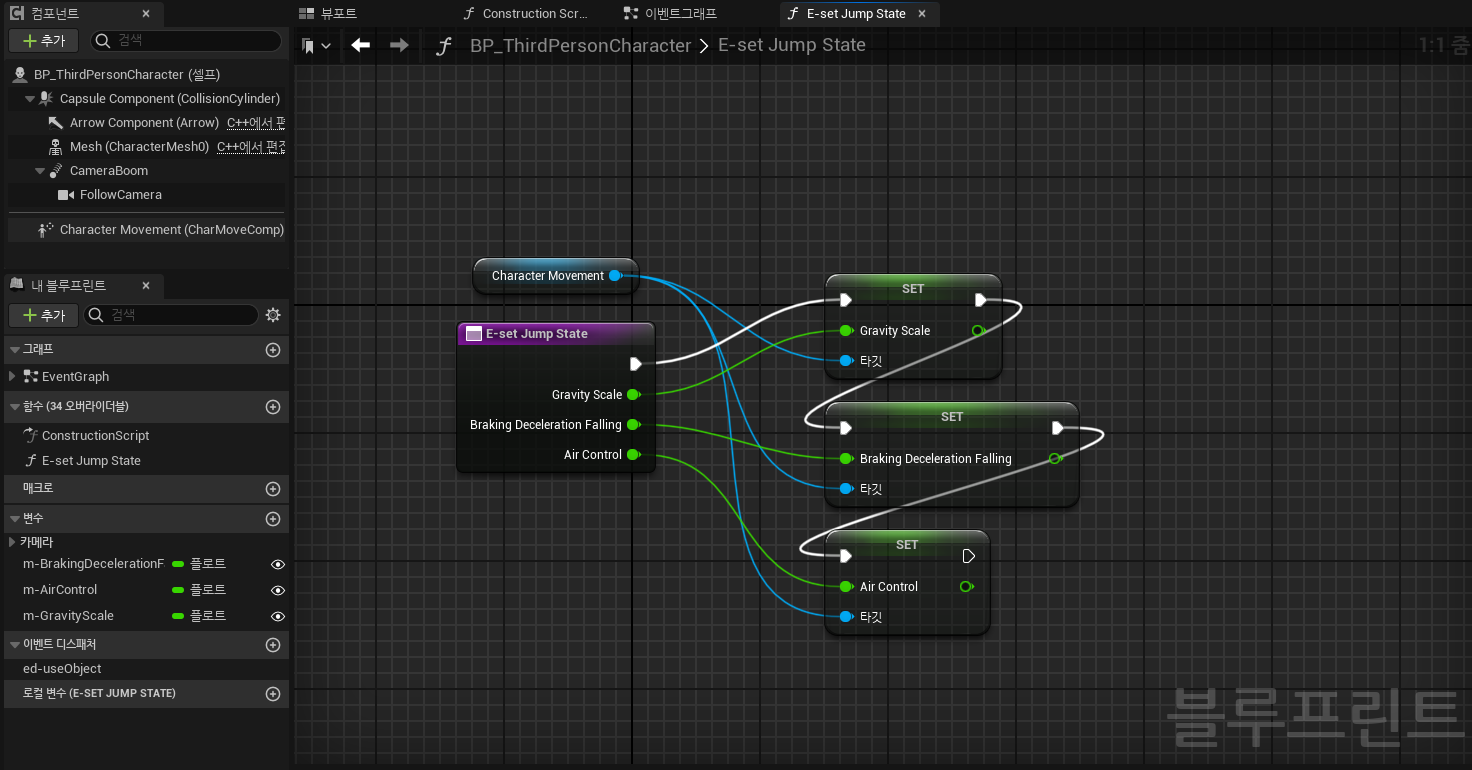Open the bookmark dropdown arrow
Image resolution: width=1472 pixels, height=770 pixels.
(x=326, y=46)
